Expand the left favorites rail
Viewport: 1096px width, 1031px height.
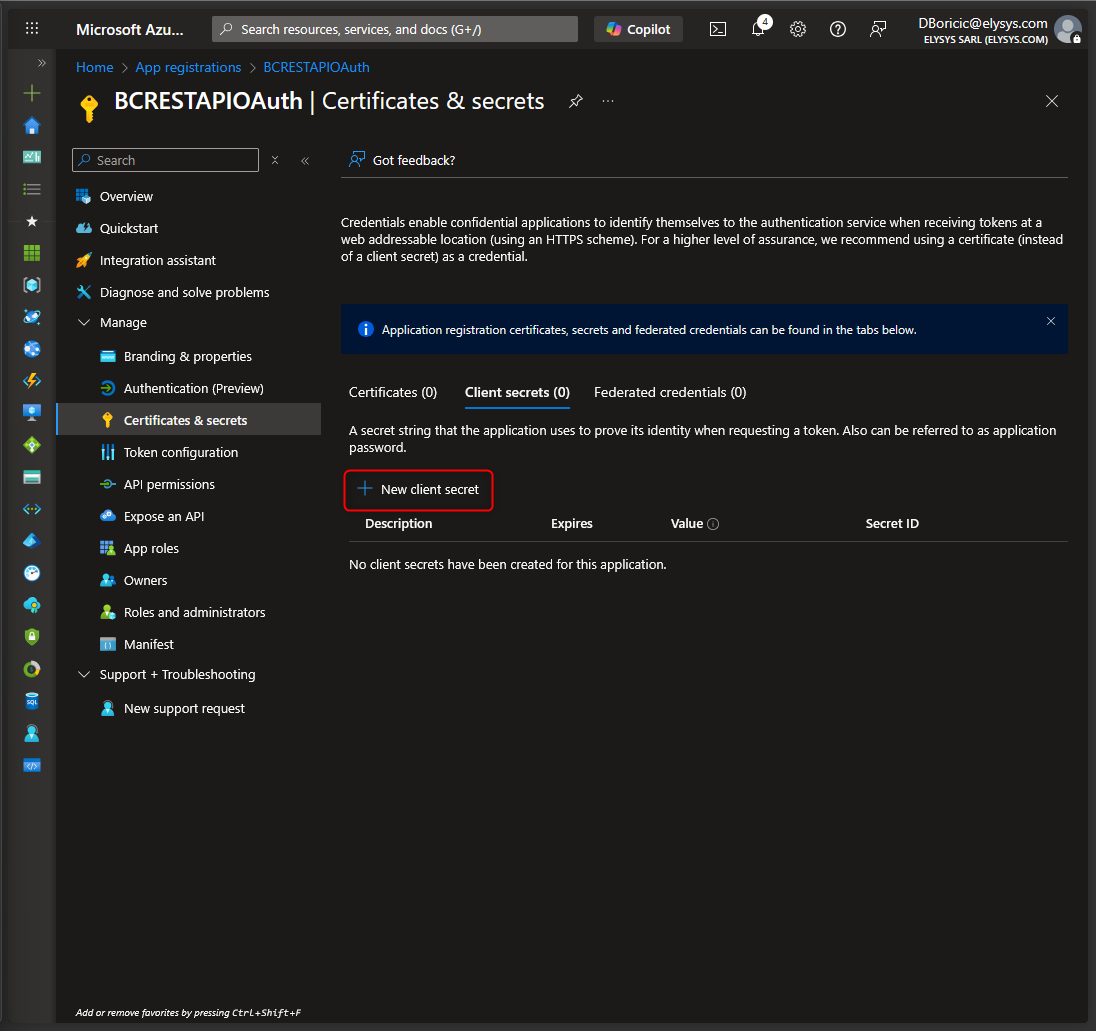(42, 63)
